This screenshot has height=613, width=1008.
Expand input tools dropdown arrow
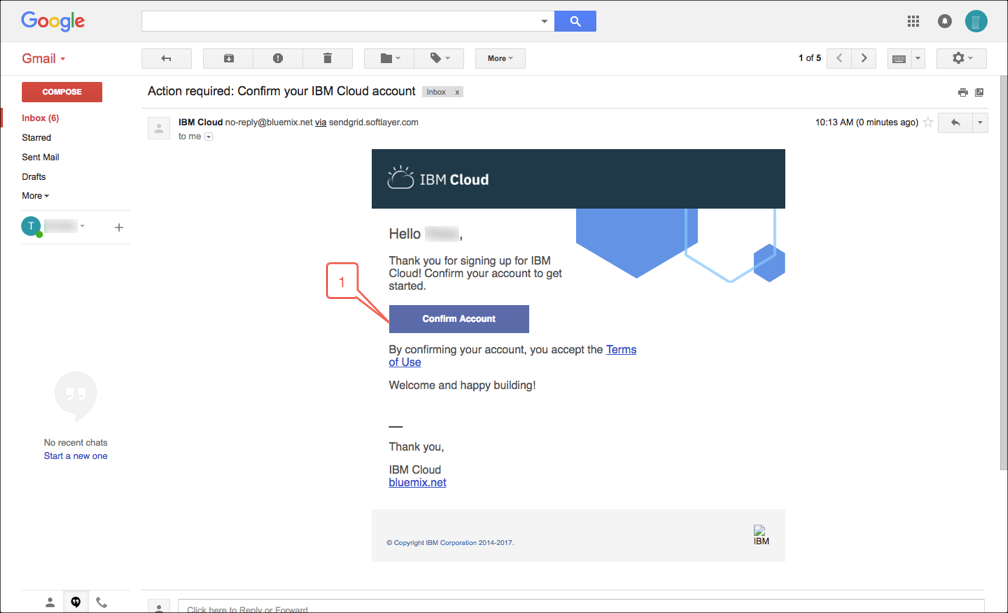point(918,58)
